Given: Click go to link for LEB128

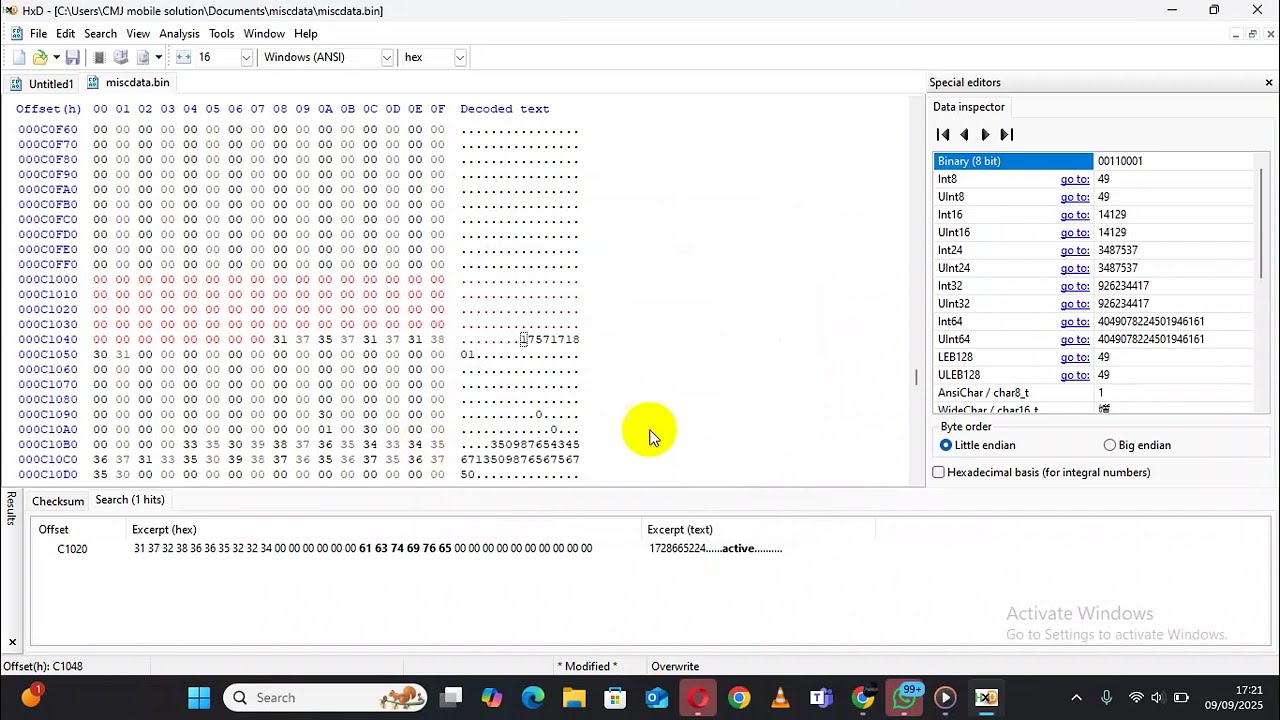Looking at the screenshot, I should [1075, 357].
